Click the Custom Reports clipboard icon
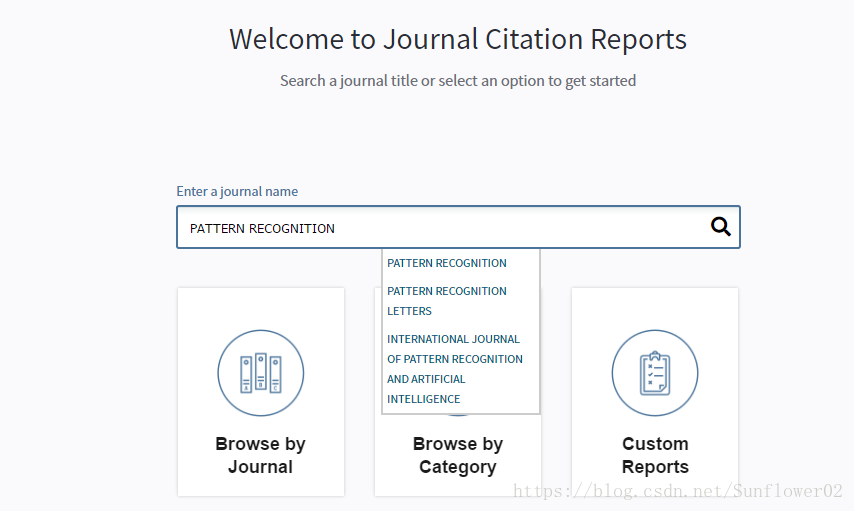Screen dimensions: 854x511 [655, 373]
